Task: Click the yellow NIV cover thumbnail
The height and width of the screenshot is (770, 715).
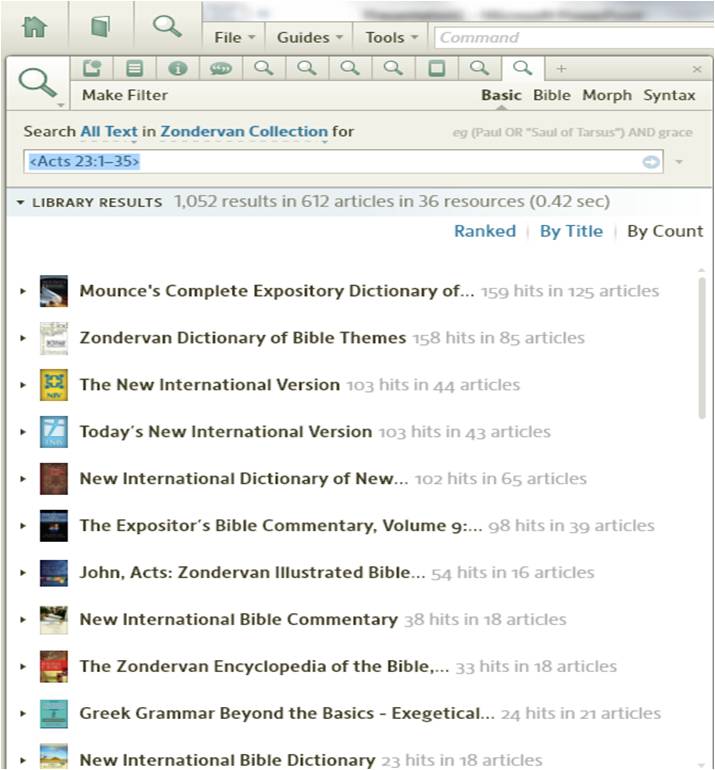Action: click(x=54, y=385)
